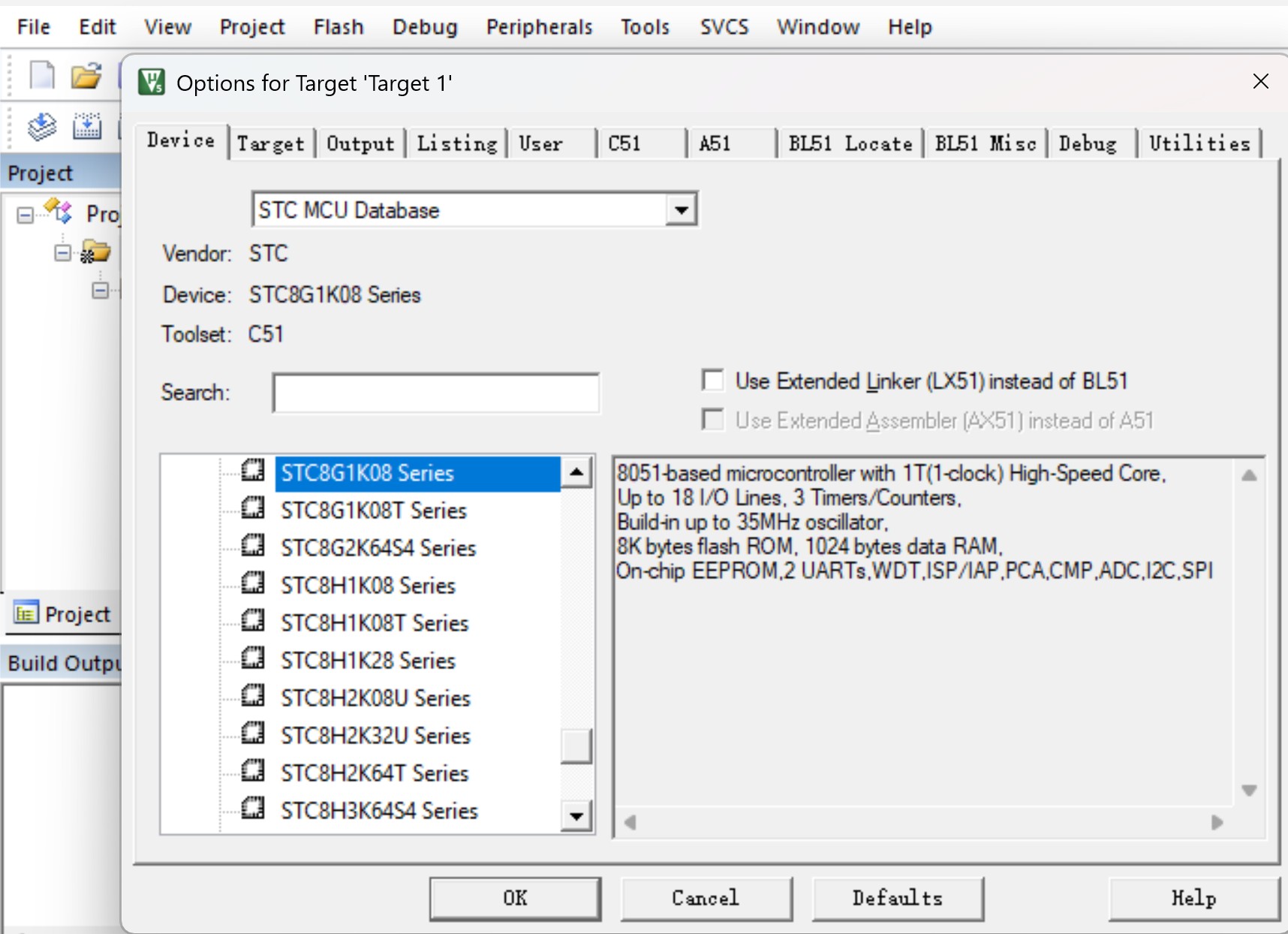The height and width of the screenshot is (934, 1288).
Task: Toggle Use Extended Assembler AX51 checkbox
Action: tap(713, 420)
